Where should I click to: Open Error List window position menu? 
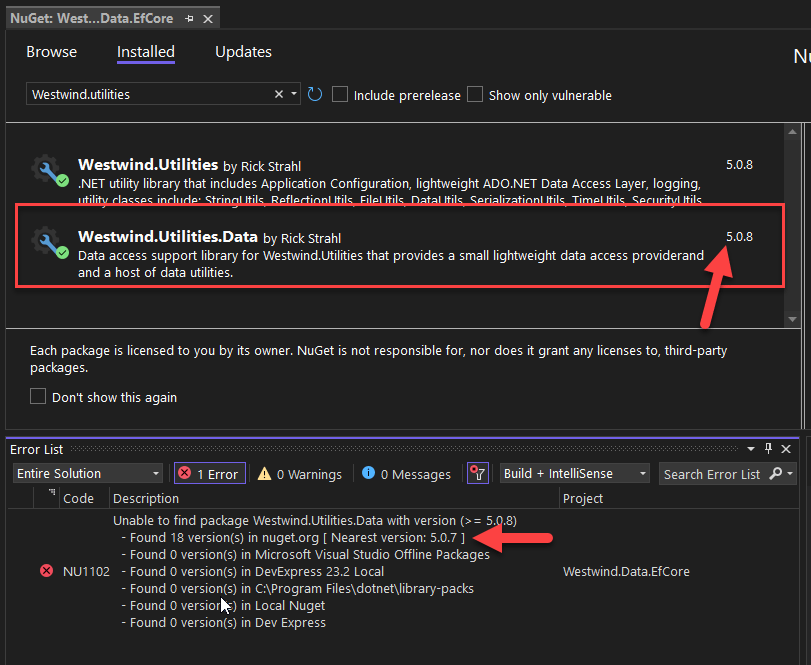point(751,449)
